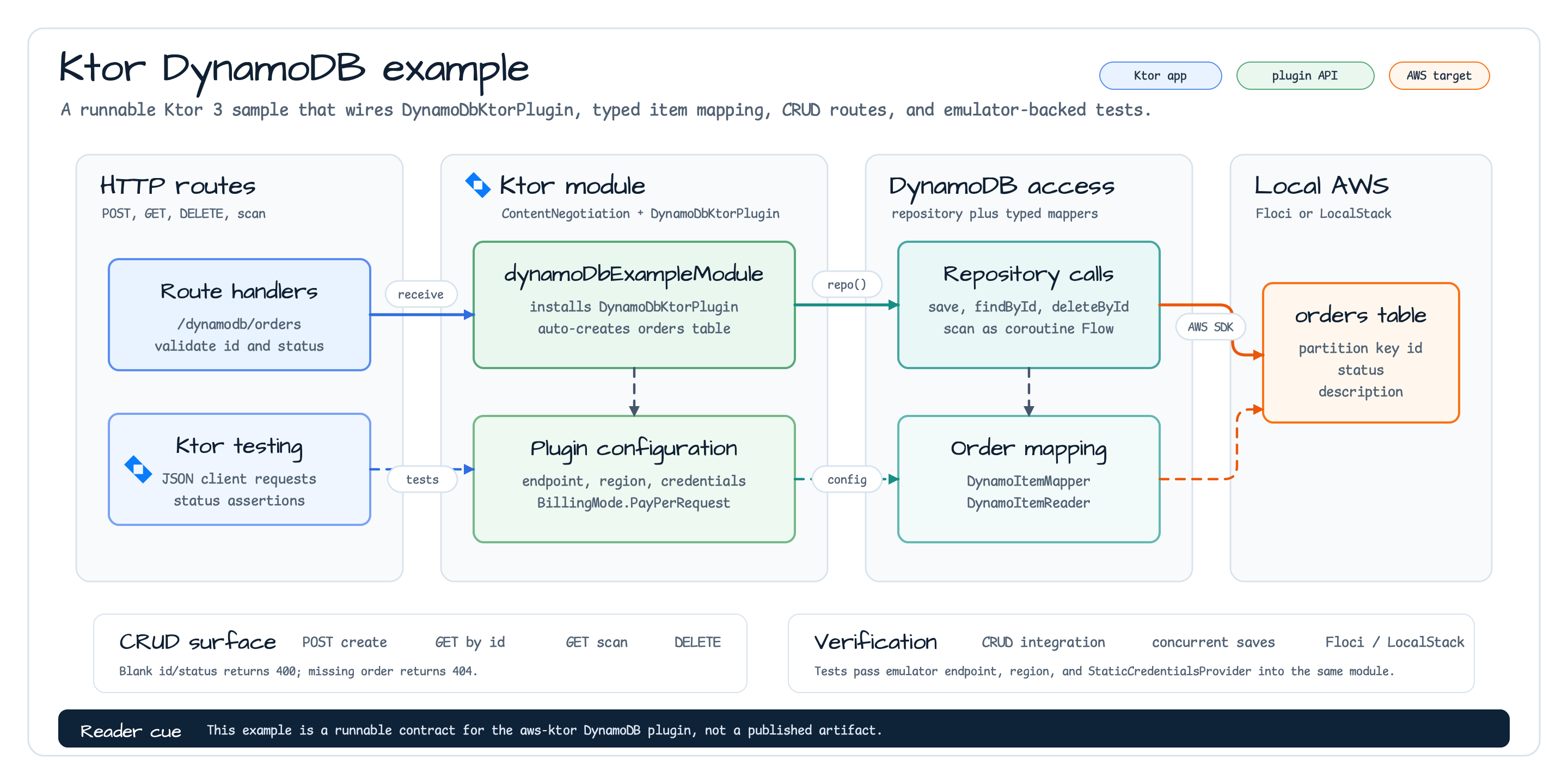Image resolution: width=1568 pixels, height=784 pixels.
Task: Click the Repository calls box title
Action: coord(1028,274)
